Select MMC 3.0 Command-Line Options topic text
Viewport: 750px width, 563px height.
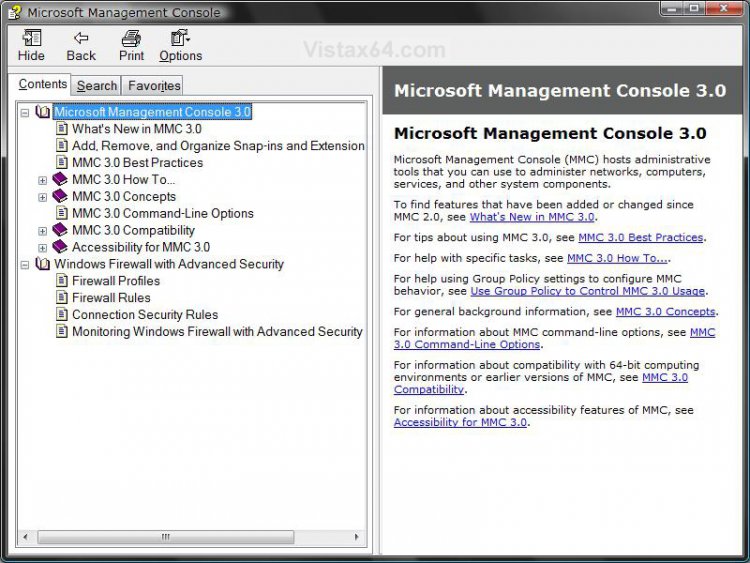pyautogui.click(x=163, y=213)
